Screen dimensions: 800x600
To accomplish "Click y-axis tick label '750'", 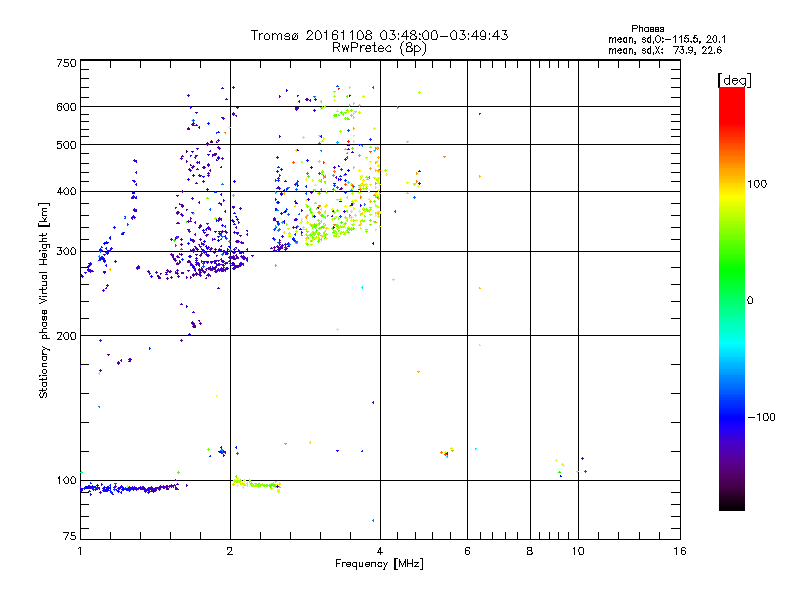I will point(66,63).
